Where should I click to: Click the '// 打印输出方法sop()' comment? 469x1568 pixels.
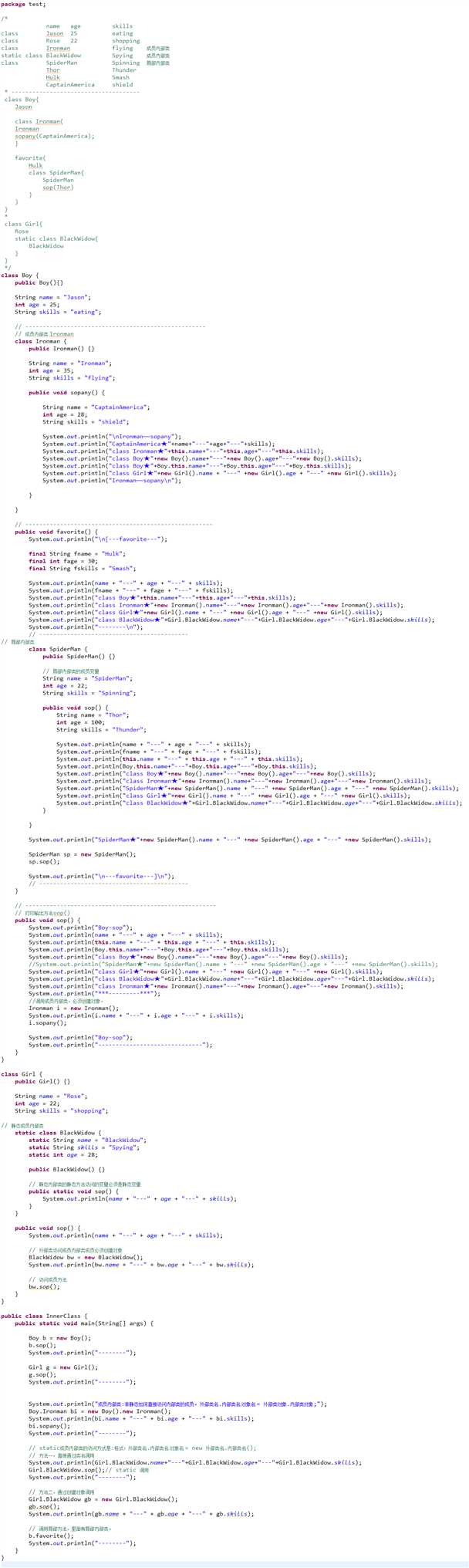[x=42, y=913]
